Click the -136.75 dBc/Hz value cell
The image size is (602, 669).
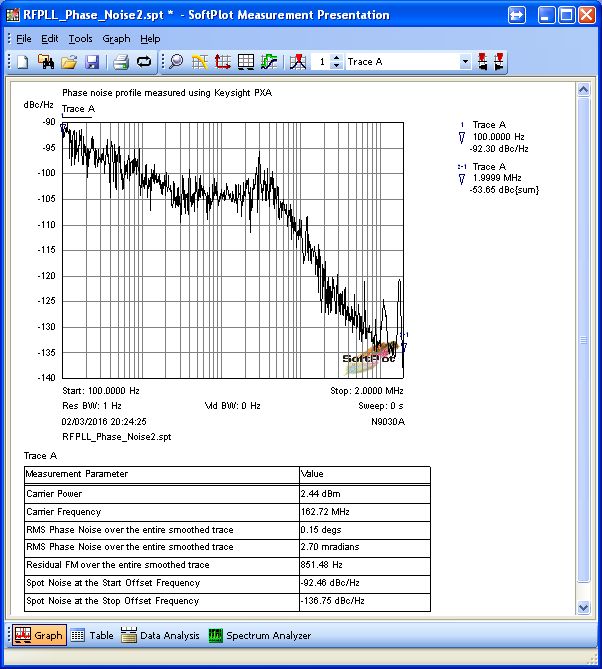click(365, 601)
